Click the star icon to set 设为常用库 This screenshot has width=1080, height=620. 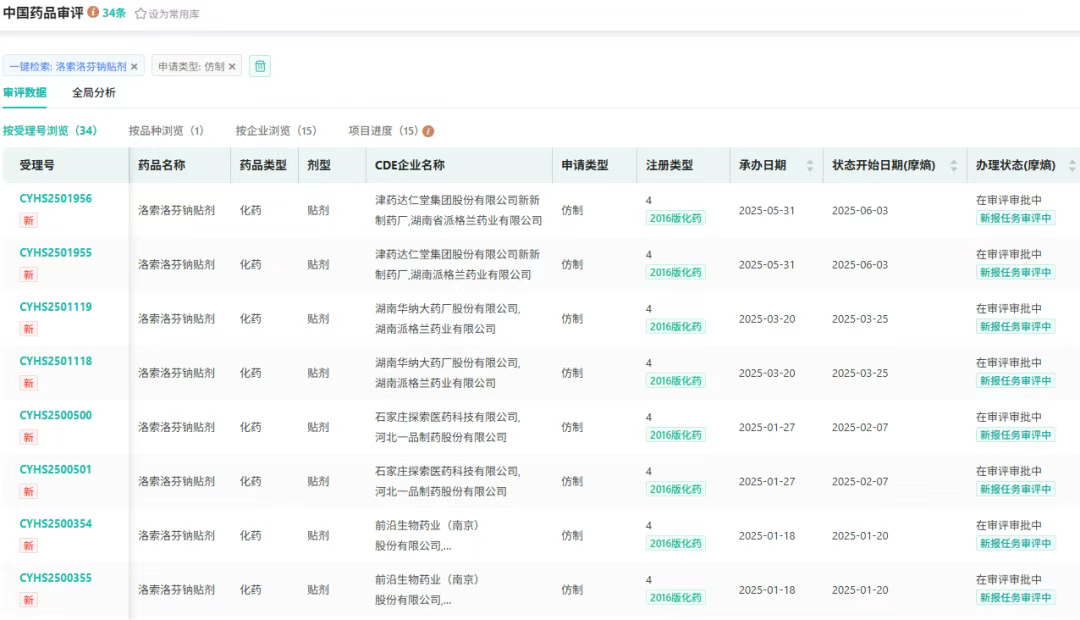click(x=141, y=14)
